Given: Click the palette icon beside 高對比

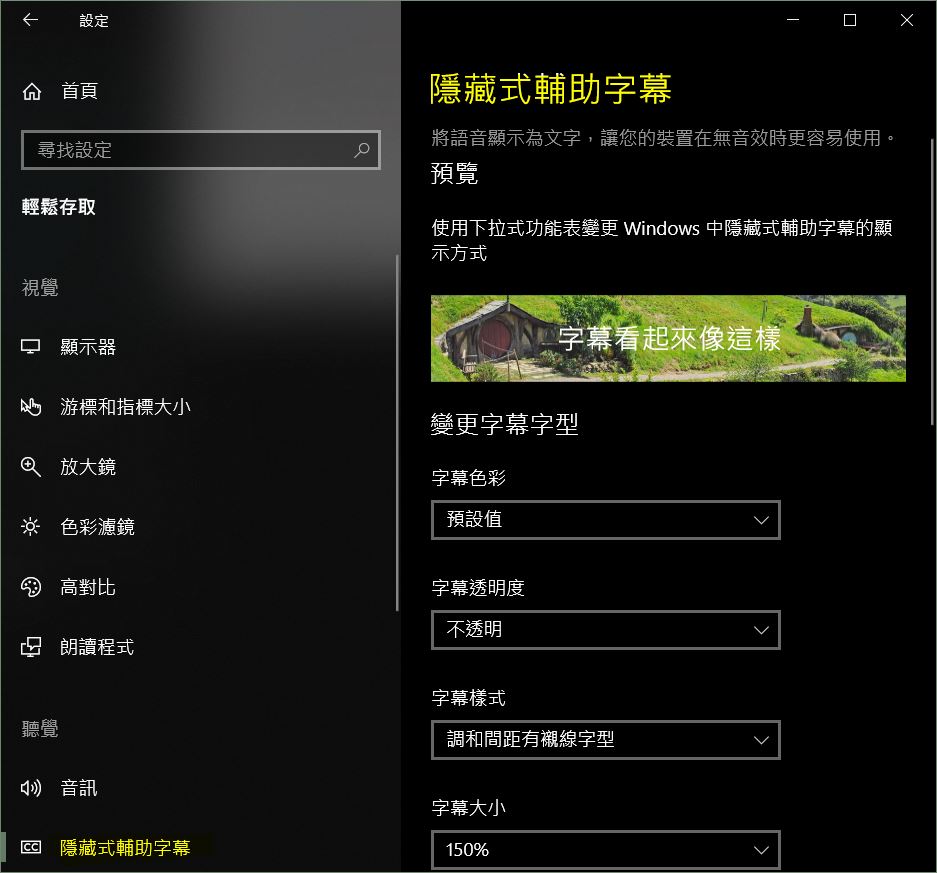Looking at the screenshot, I should click(x=30, y=587).
